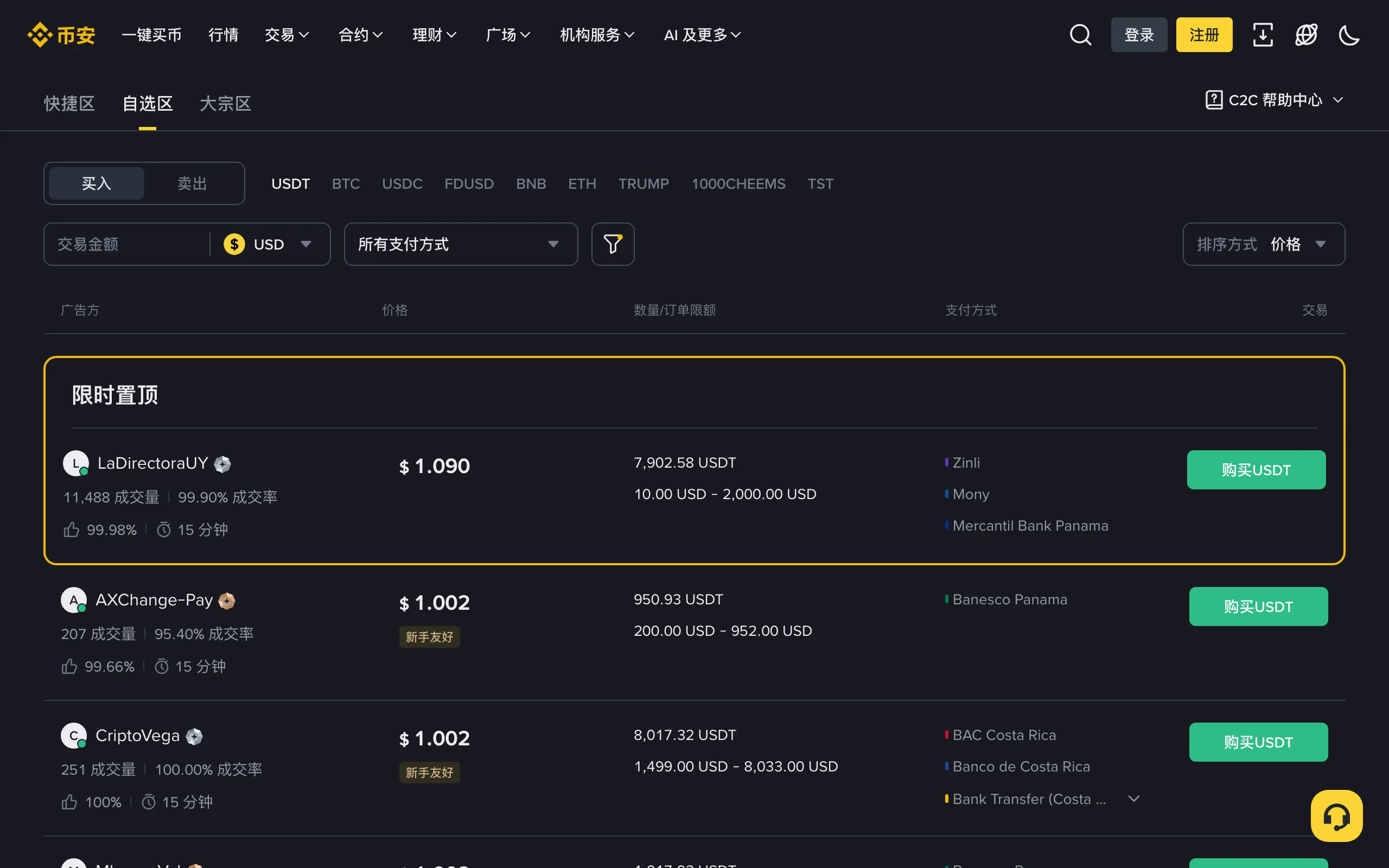Image resolution: width=1389 pixels, height=868 pixels.
Task: Click USD dollar coin icon
Action: (234, 244)
